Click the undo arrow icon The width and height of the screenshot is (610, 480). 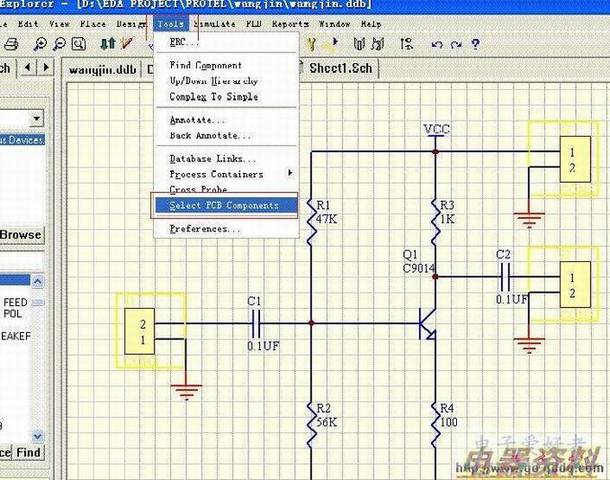coord(437,44)
